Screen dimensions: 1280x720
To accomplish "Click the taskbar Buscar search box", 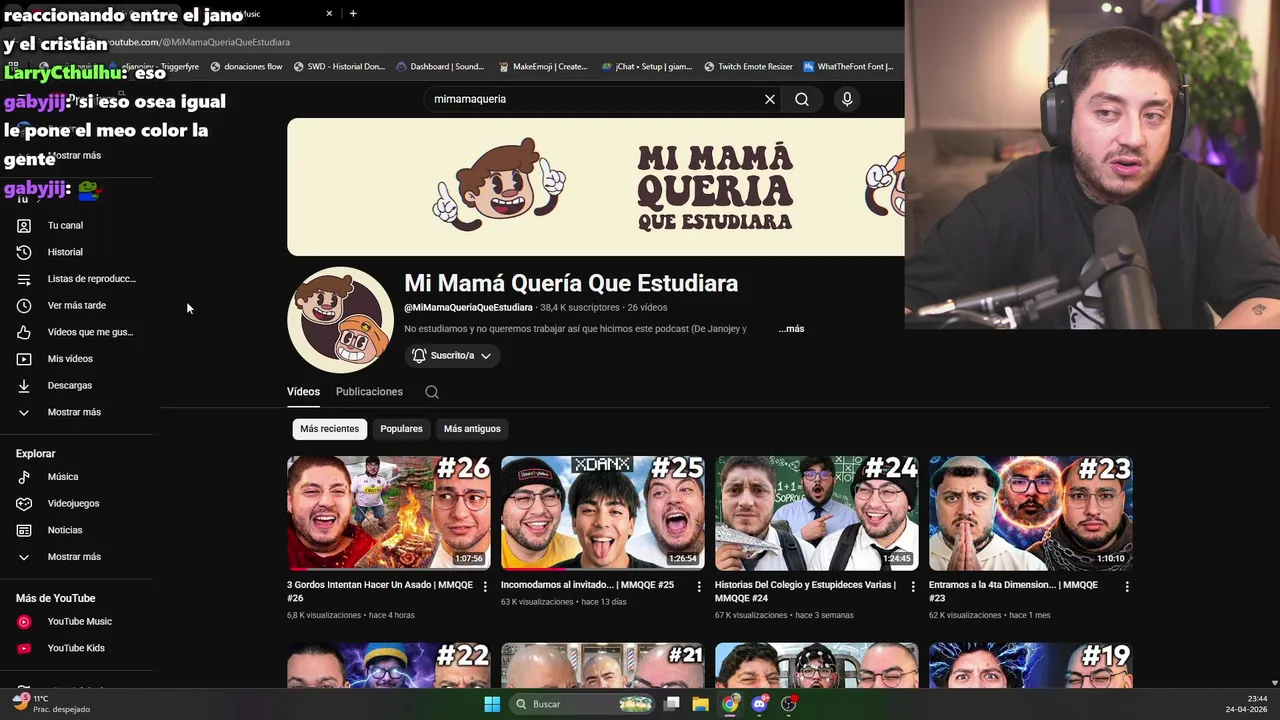I will (583, 704).
